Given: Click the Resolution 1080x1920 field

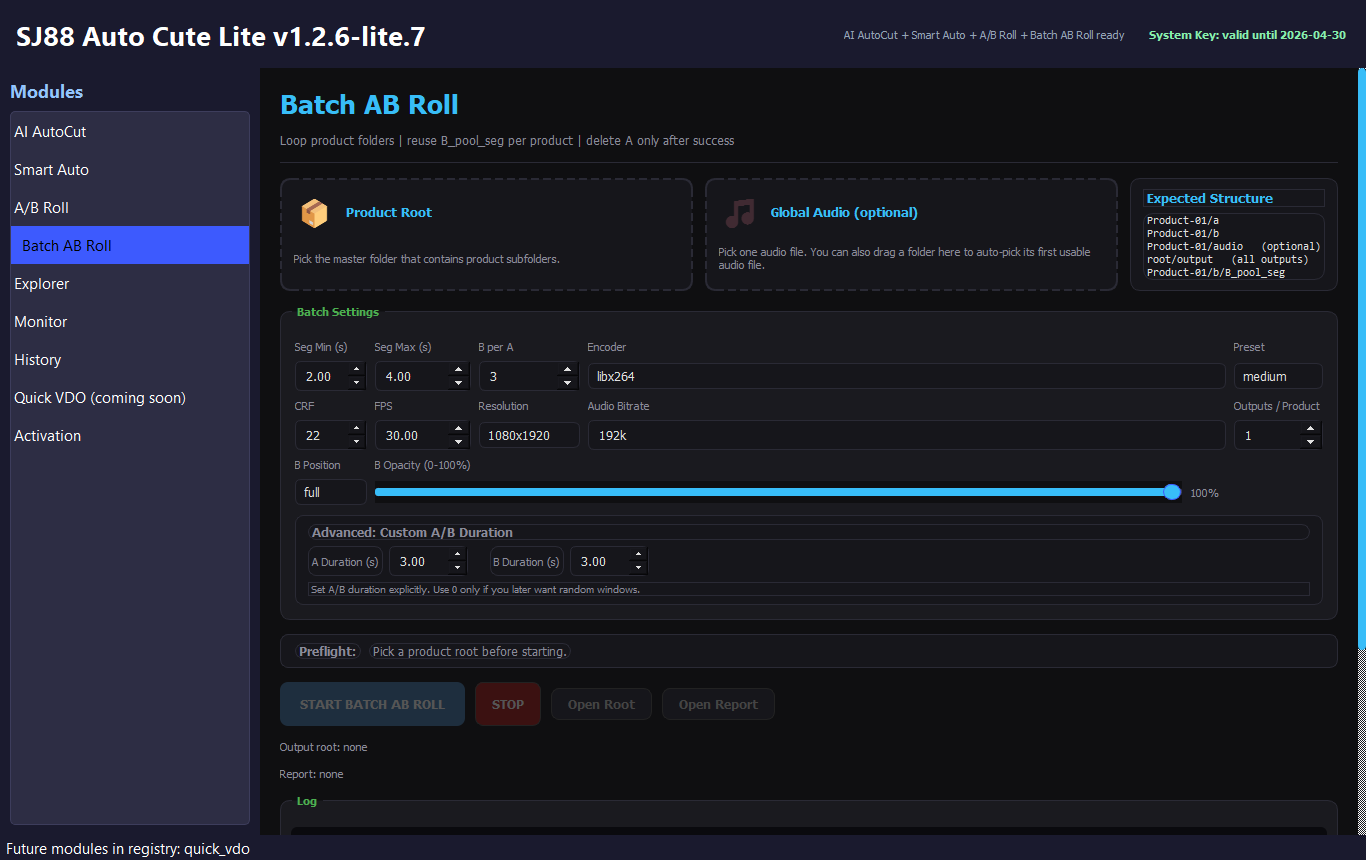Looking at the screenshot, I should (x=529, y=435).
